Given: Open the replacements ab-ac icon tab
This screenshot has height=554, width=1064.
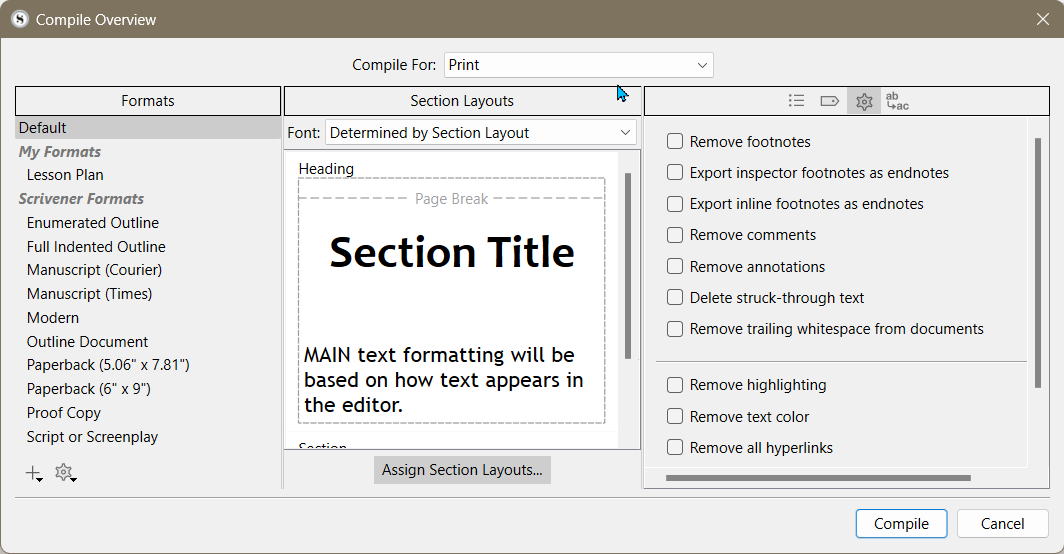Looking at the screenshot, I should (x=897, y=101).
